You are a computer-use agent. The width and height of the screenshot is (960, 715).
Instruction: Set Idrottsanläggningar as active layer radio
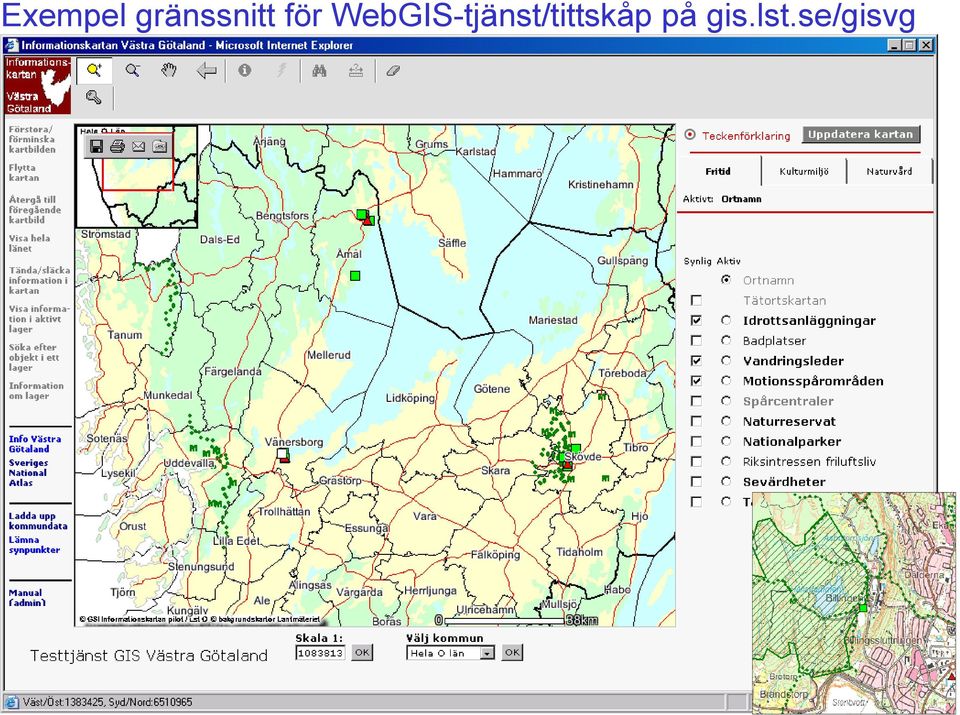coord(726,320)
